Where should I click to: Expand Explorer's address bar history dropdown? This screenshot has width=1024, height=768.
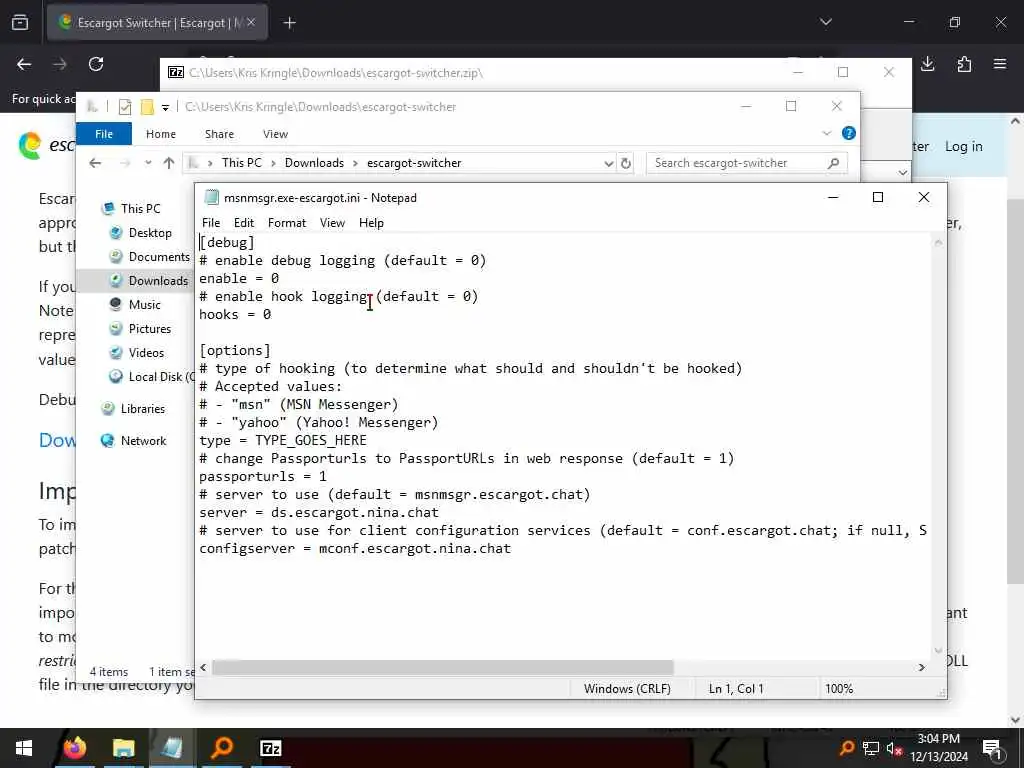point(609,163)
